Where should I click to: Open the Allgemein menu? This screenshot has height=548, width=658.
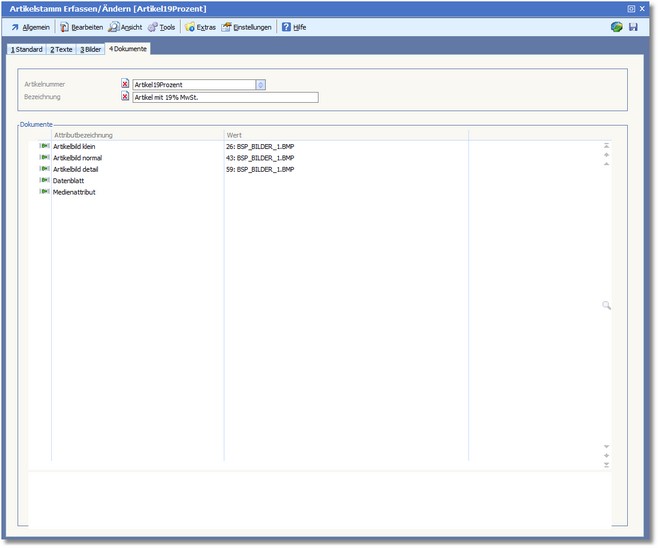coord(30,27)
